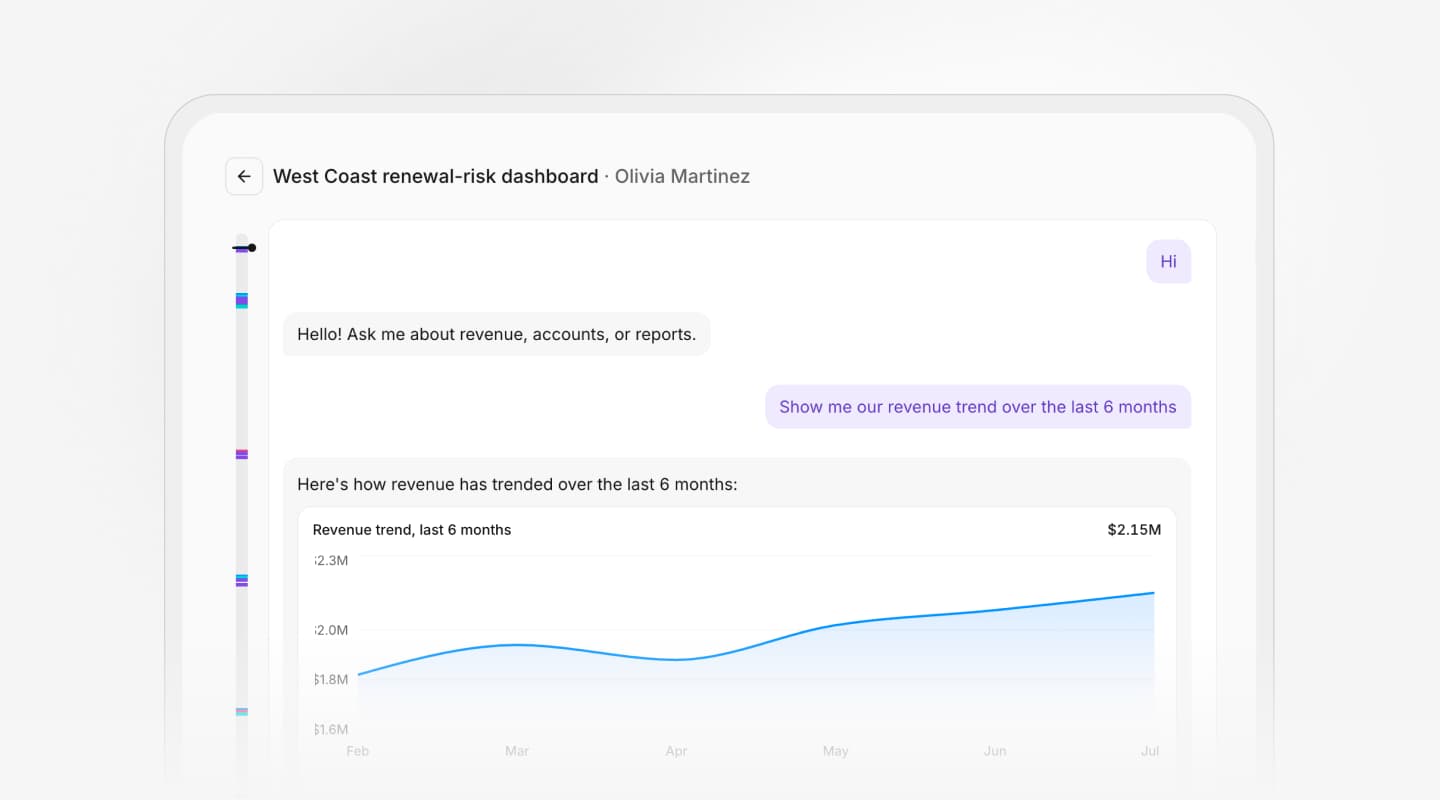Viewport: 1440px width, 800px height.
Task: Click the 'Jul' x-axis label
Action: 1150,751
